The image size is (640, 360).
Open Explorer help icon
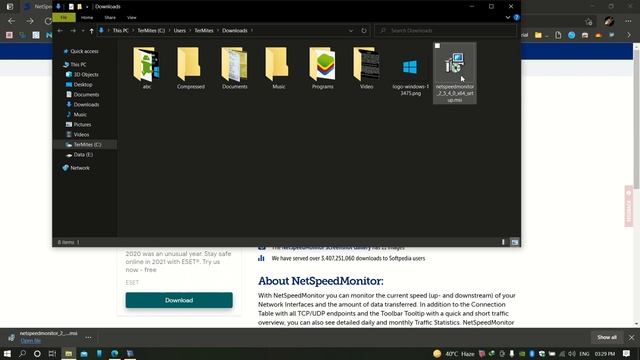point(516,18)
